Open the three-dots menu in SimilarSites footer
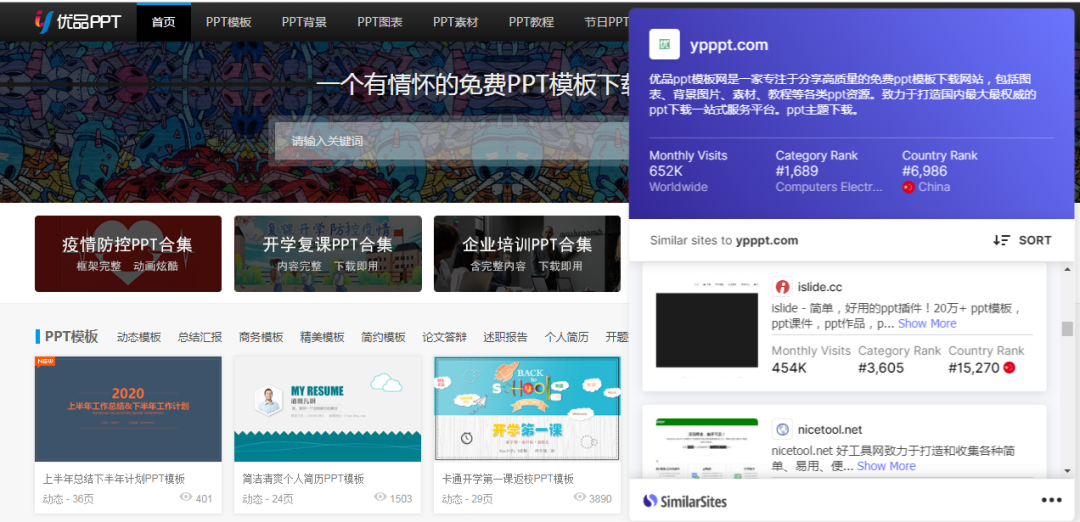The width and height of the screenshot is (1080, 522). [x=1051, y=501]
